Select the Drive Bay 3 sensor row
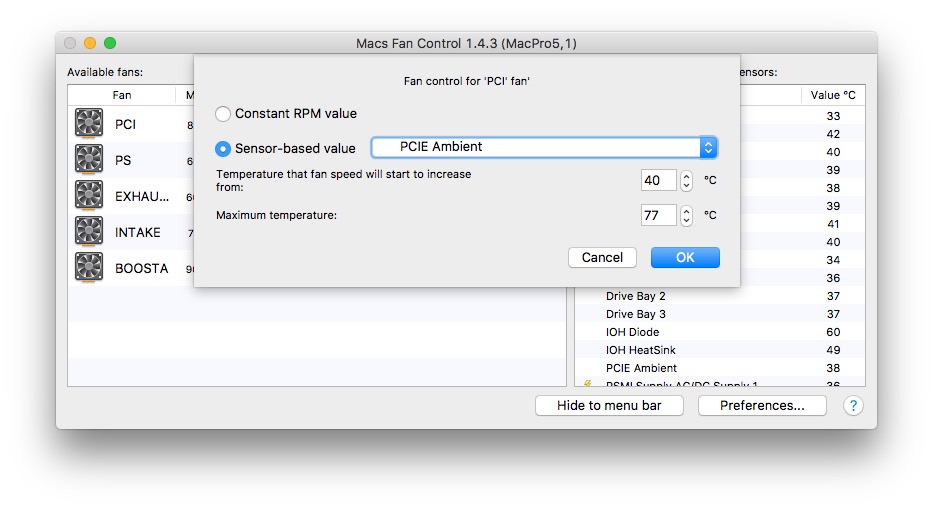 point(720,314)
